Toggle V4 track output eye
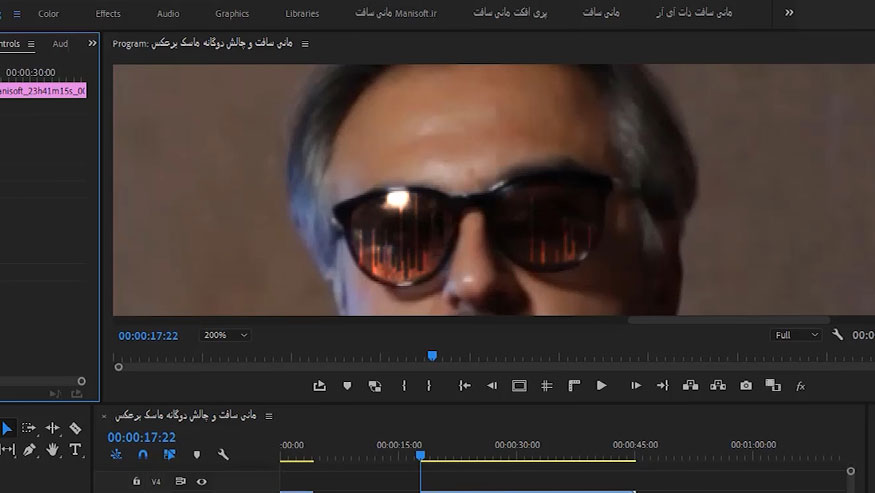Image resolution: width=875 pixels, height=493 pixels. [201, 481]
